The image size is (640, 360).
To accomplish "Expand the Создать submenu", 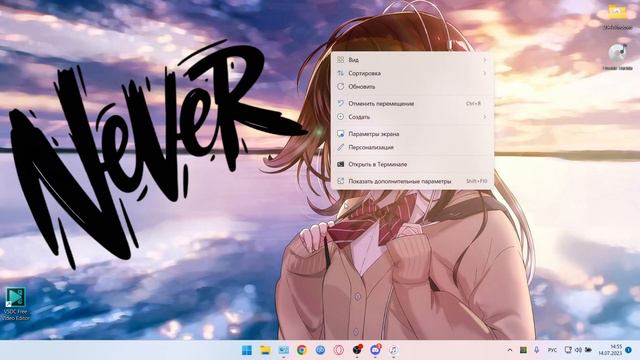I will coord(412,117).
